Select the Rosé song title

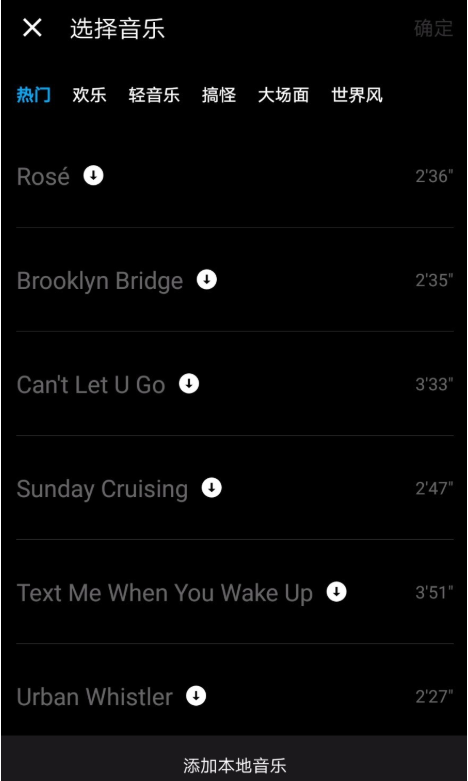[x=43, y=177]
